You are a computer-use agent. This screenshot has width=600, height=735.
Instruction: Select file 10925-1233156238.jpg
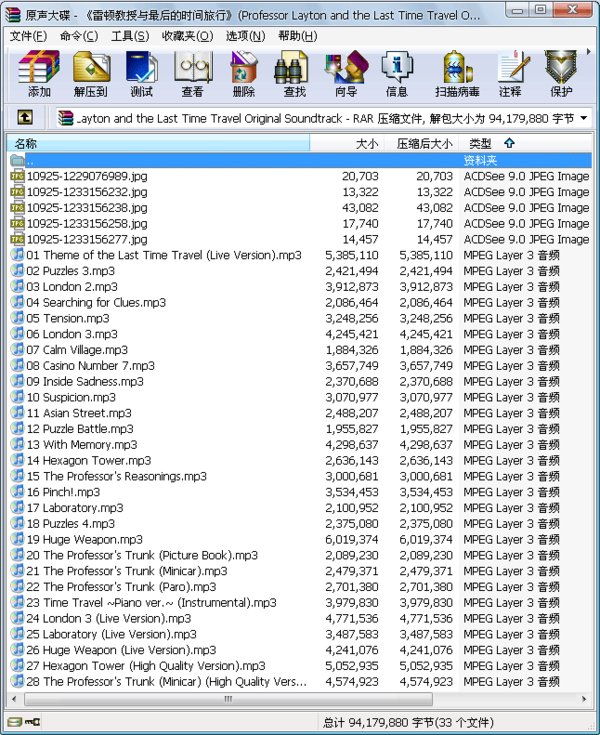tap(300, 208)
